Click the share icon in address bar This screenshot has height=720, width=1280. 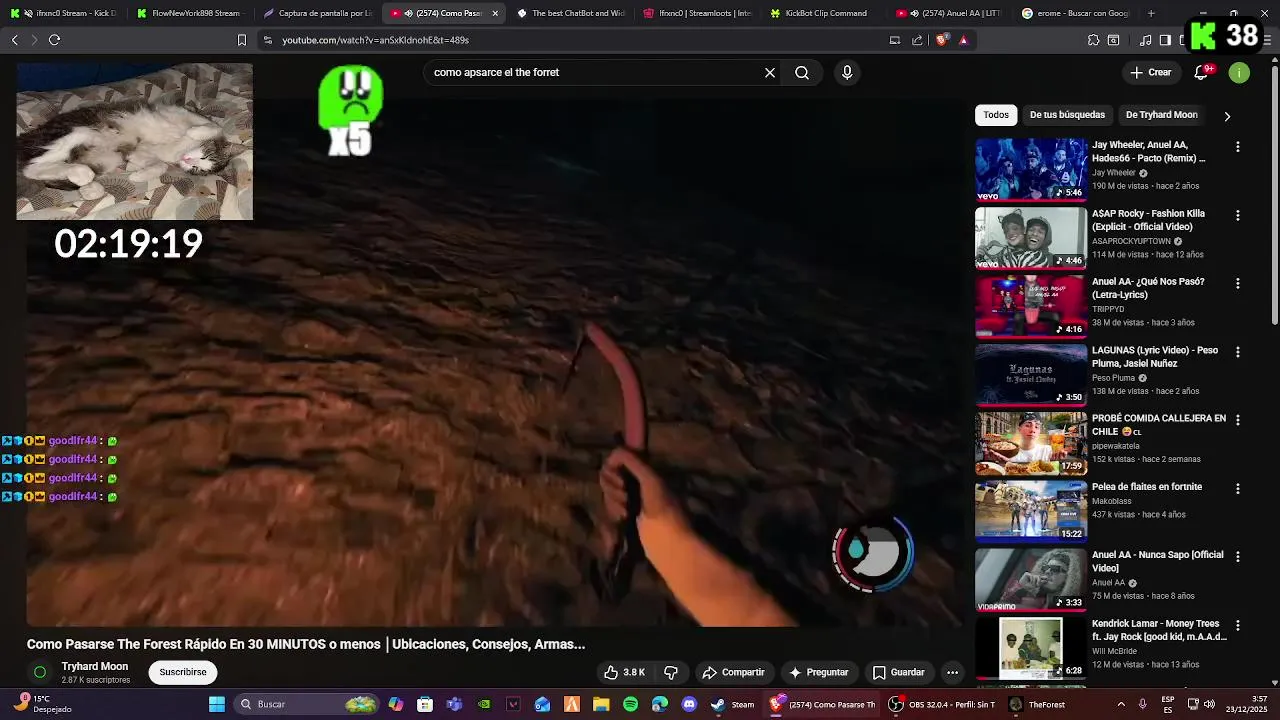click(917, 40)
